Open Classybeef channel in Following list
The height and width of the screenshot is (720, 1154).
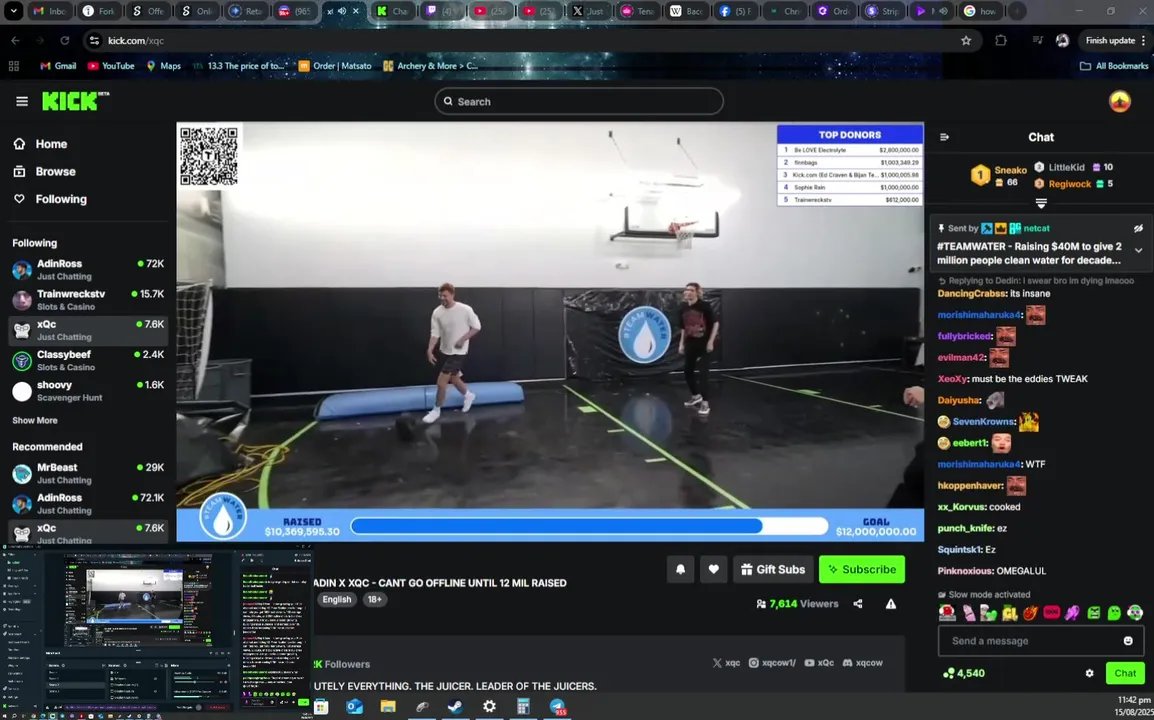(88, 360)
